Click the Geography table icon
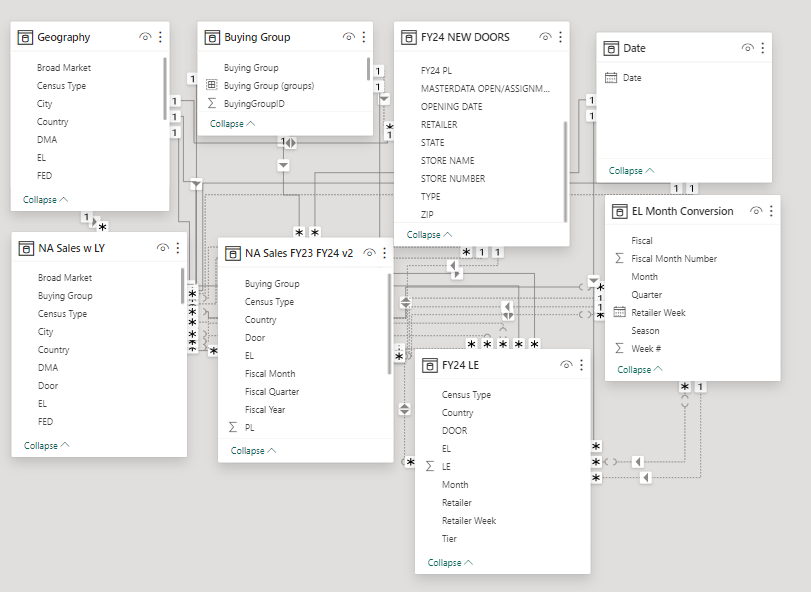 (25, 37)
